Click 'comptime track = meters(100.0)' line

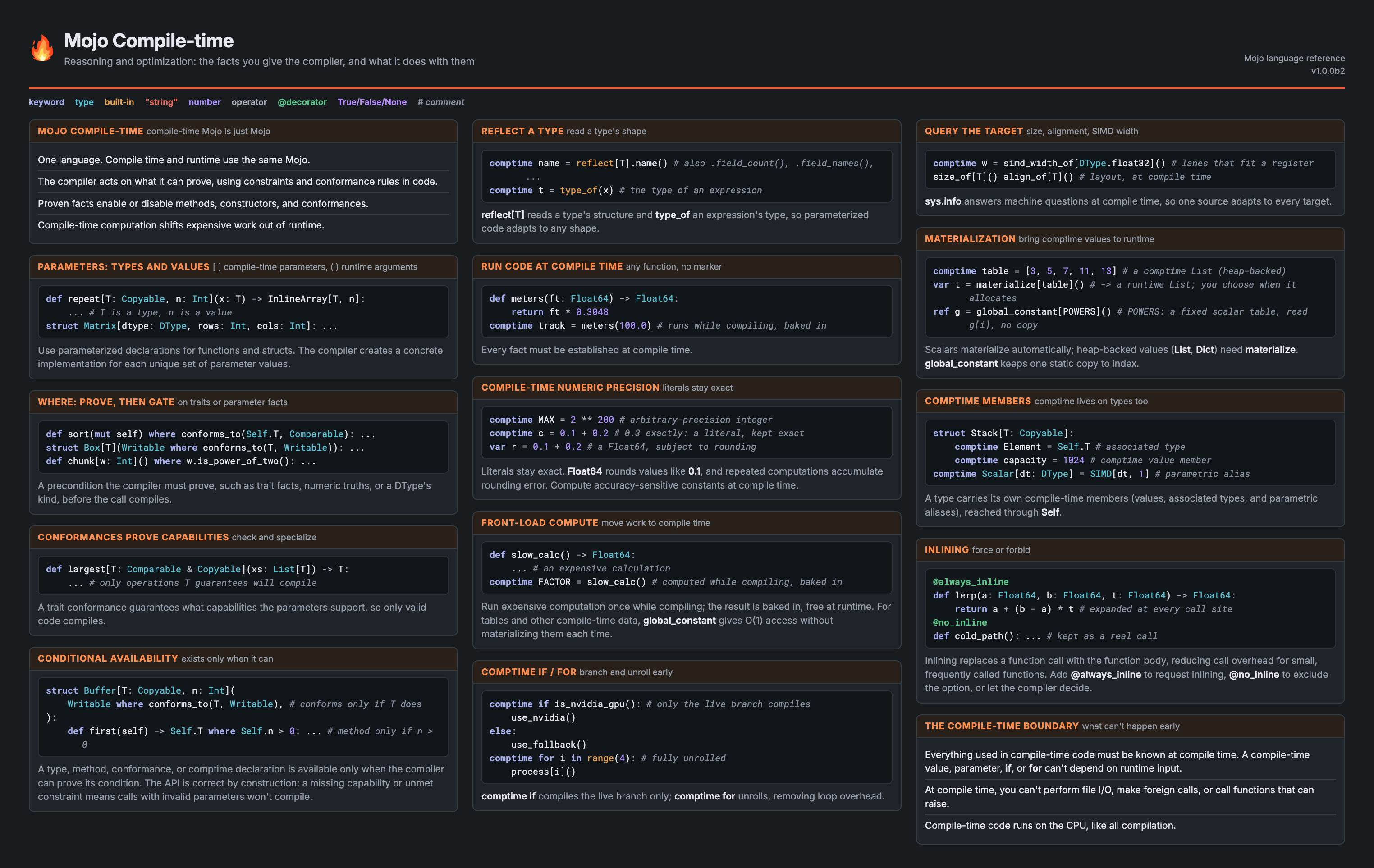tap(658, 326)
